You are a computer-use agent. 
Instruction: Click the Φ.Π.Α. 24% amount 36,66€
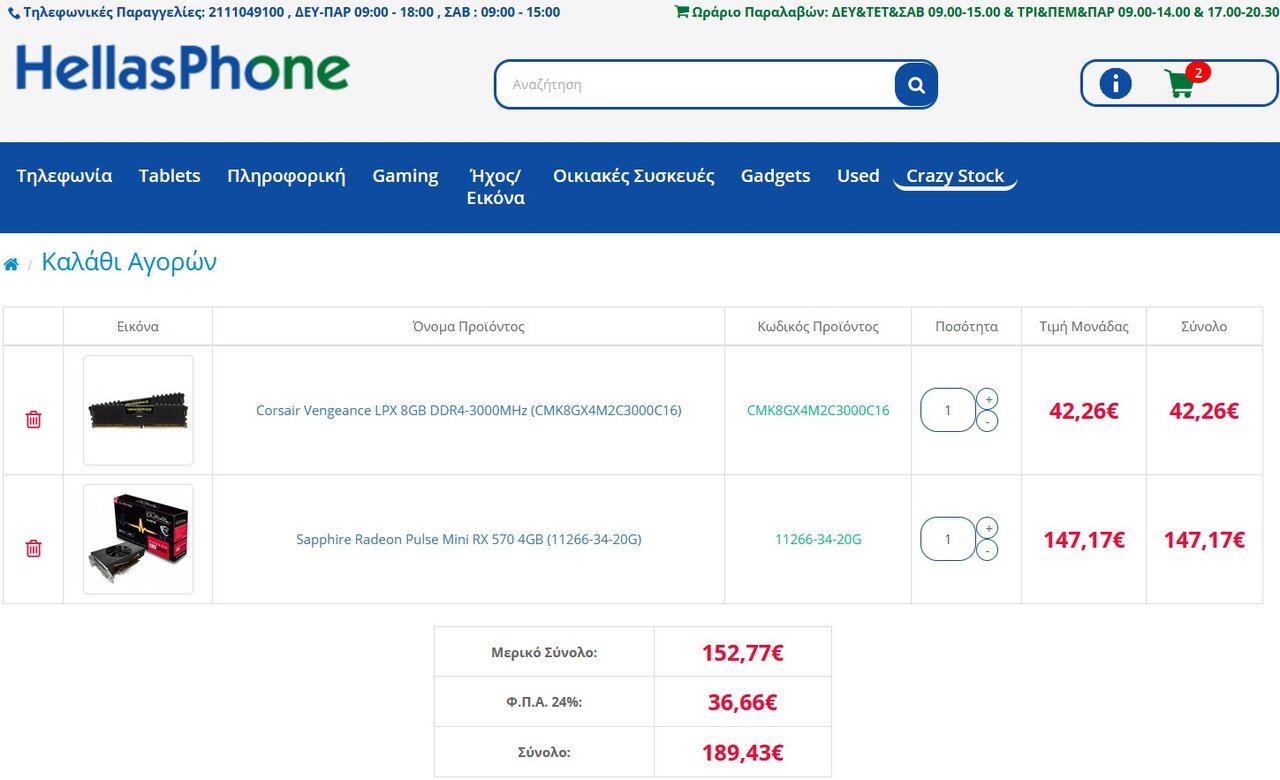(742, 702)
